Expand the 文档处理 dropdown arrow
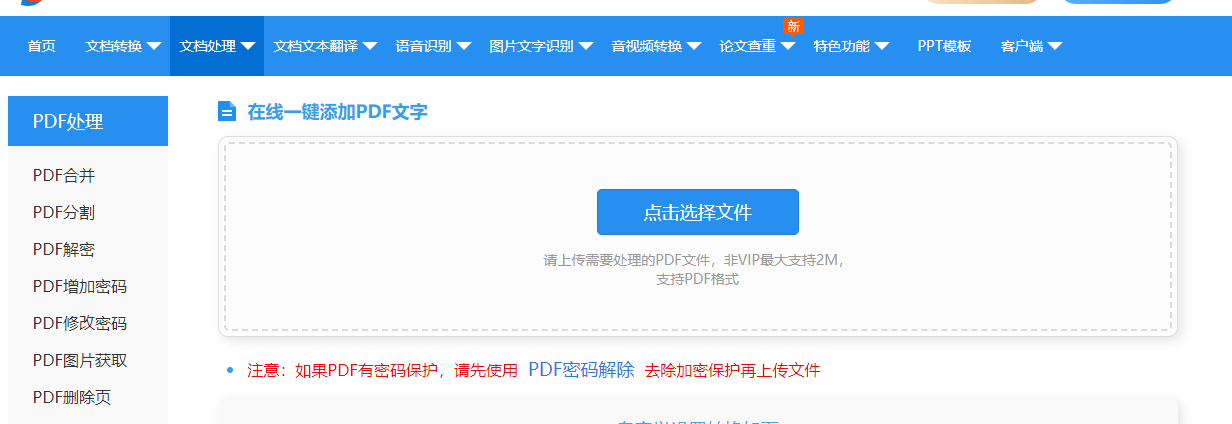 (x=247, y=46)
